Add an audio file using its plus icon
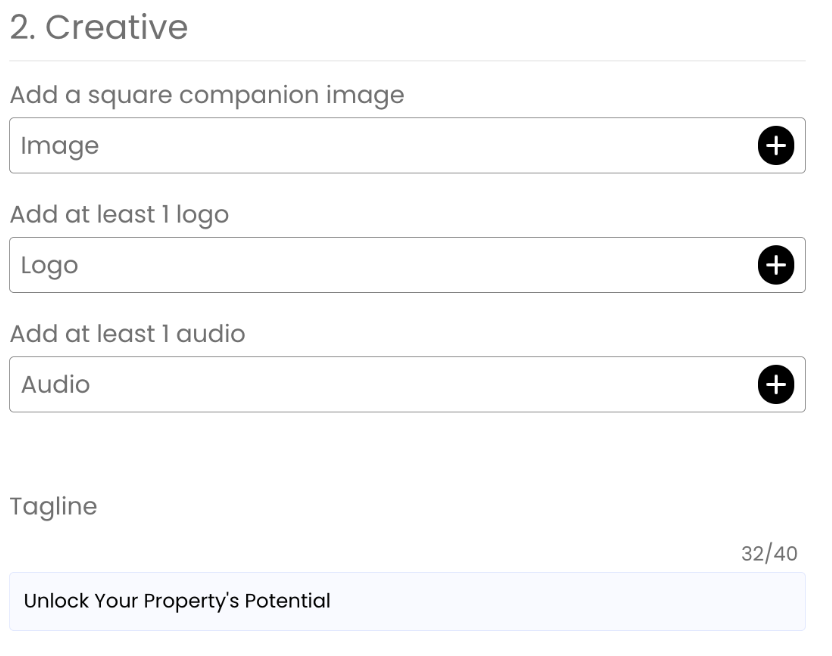Screen dimensions: 832x656 775,384
